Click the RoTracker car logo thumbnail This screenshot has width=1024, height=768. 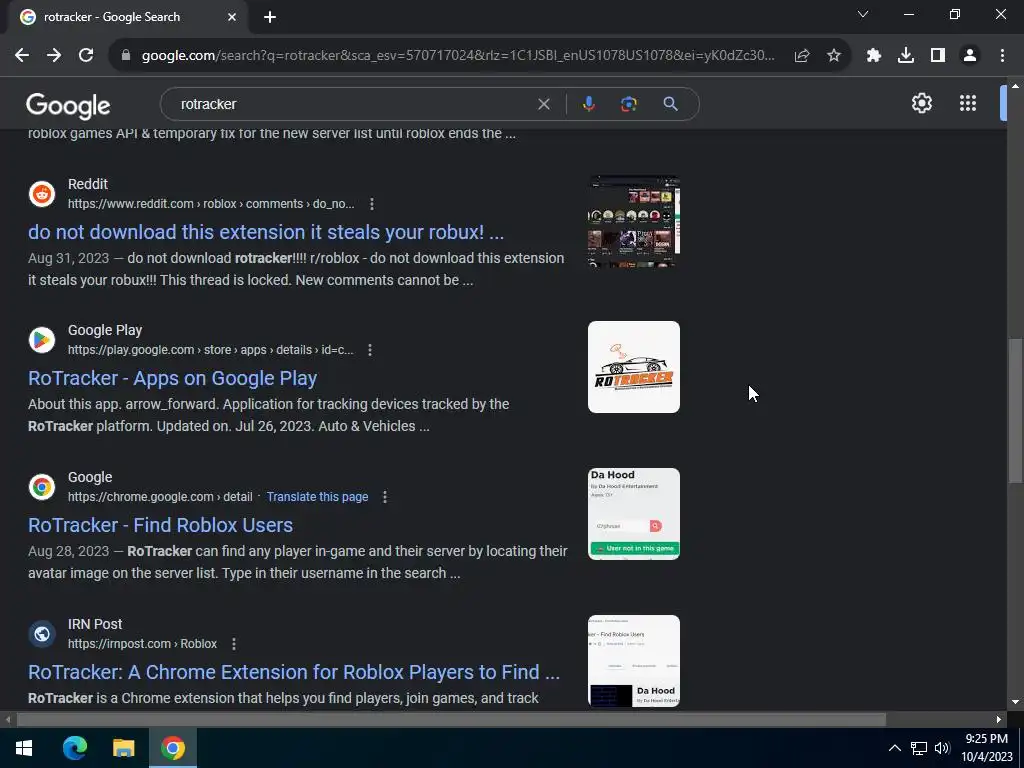pyautogui.click(x=633, y=367)
